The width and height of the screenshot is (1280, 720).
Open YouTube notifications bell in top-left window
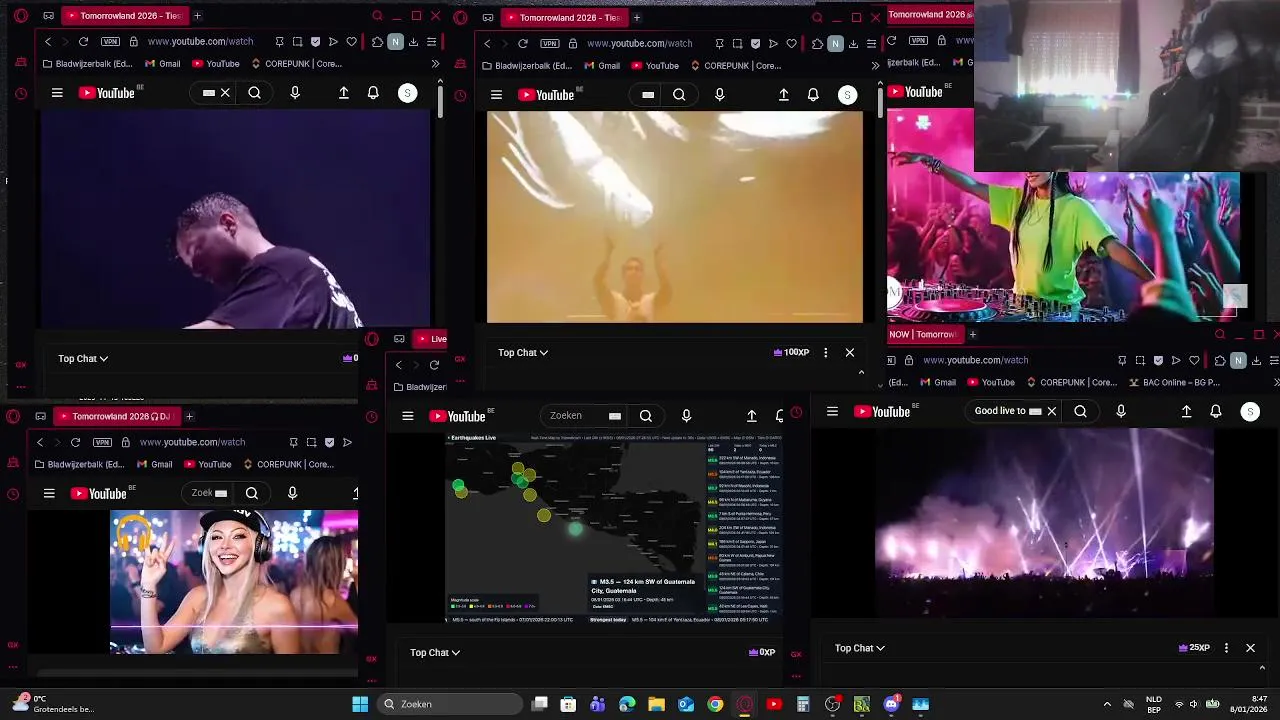click(373, 93)
